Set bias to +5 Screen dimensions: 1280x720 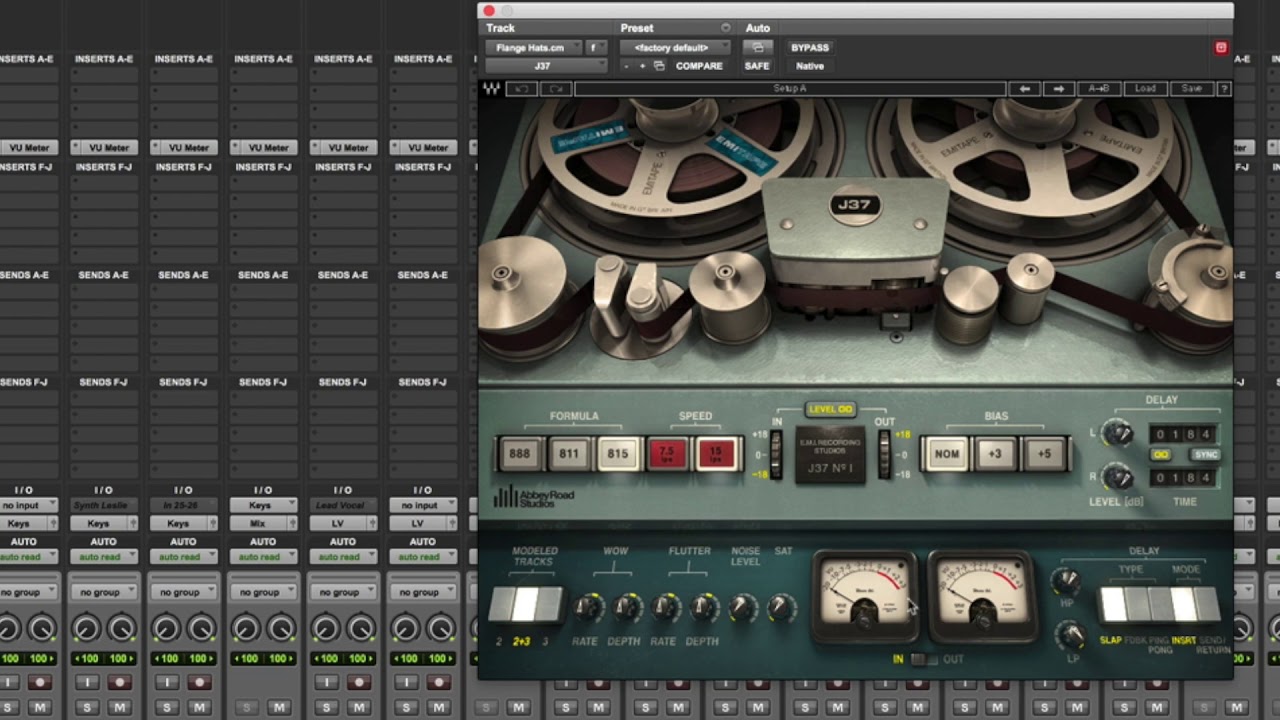pos(1044,454)
